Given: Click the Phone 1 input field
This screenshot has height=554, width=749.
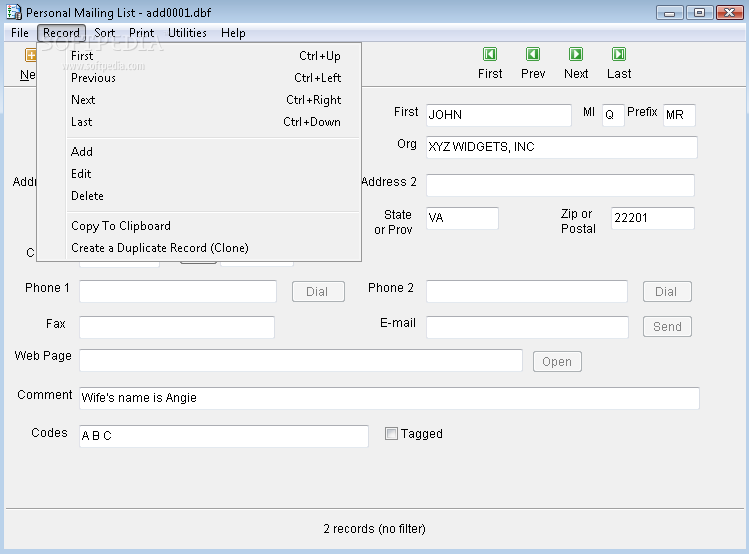Looking at the screenshot, I should (178, 291).
